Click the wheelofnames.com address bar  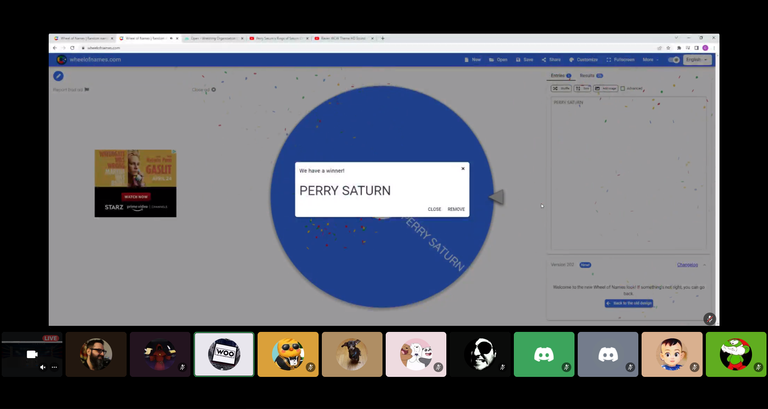coord(367,48)
